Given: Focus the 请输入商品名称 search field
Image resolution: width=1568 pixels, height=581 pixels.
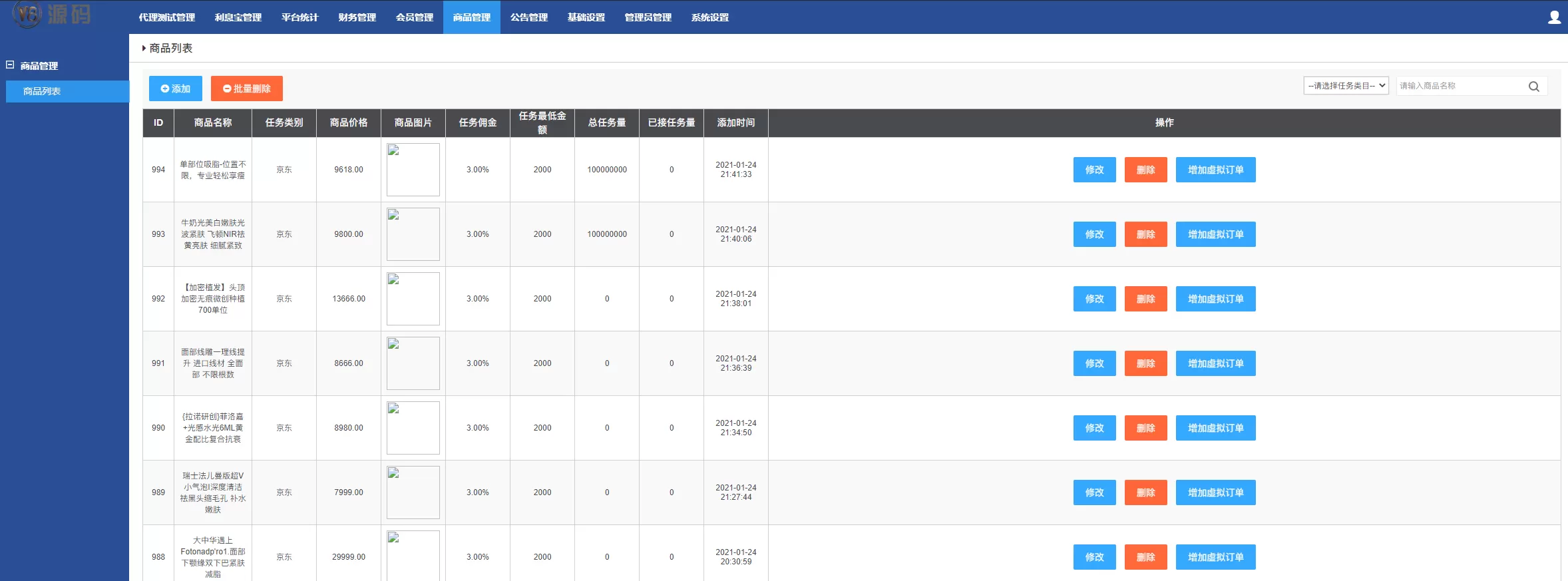Looking at the screenshot, I should tap(1460, 86).
